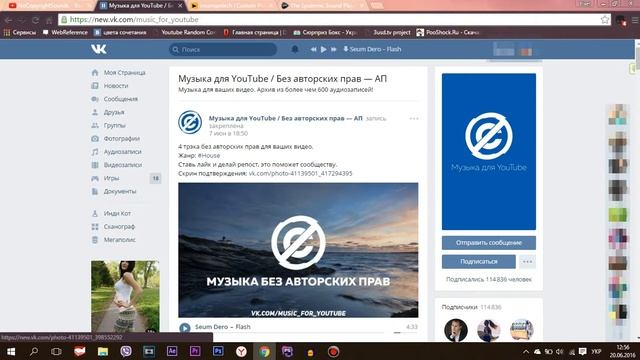Open the pinned post's three-dot menu
This screenshot has width=640, height=360.
(x=414, y=119)
